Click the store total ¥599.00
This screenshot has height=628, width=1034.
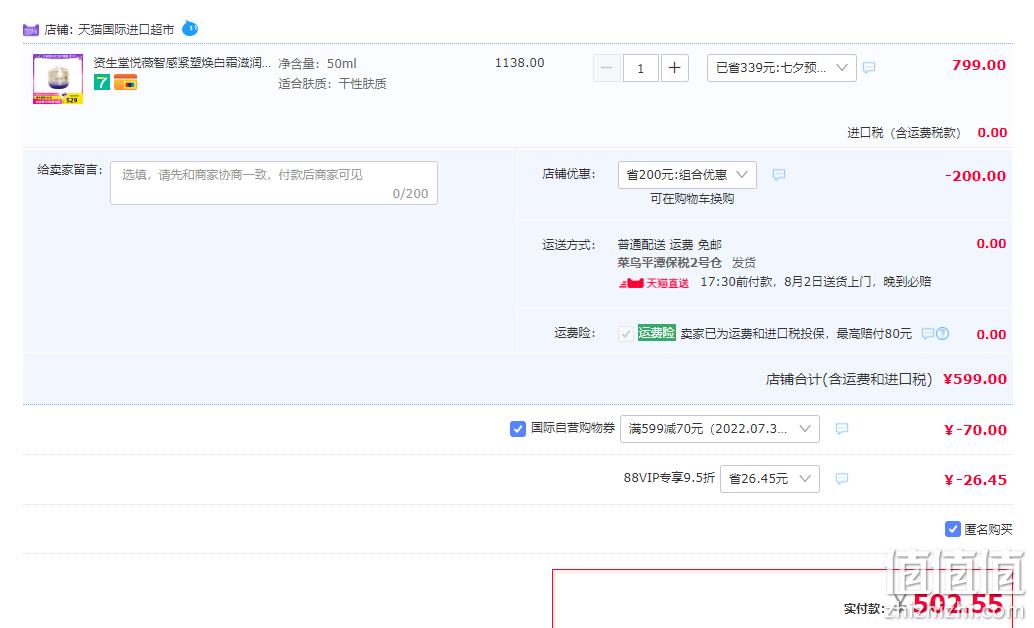coord(975,379)
